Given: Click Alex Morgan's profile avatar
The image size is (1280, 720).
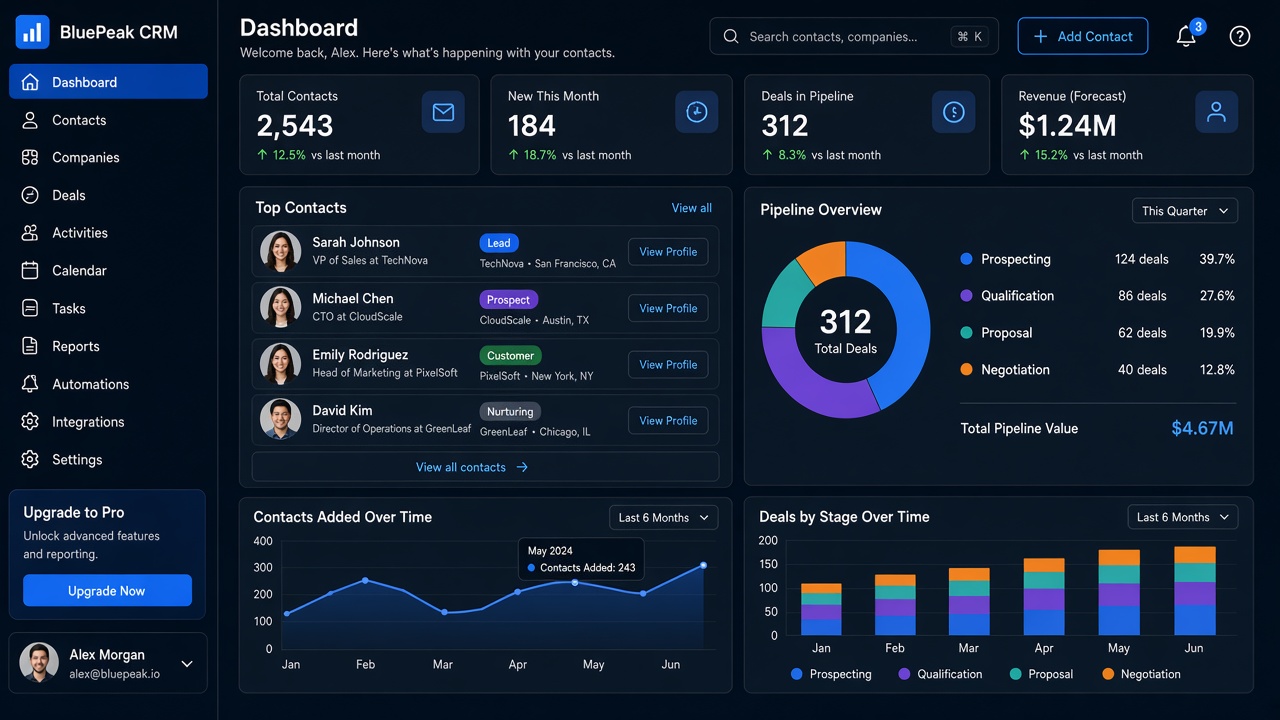Looking at the screenshot, I should (39, 662).
